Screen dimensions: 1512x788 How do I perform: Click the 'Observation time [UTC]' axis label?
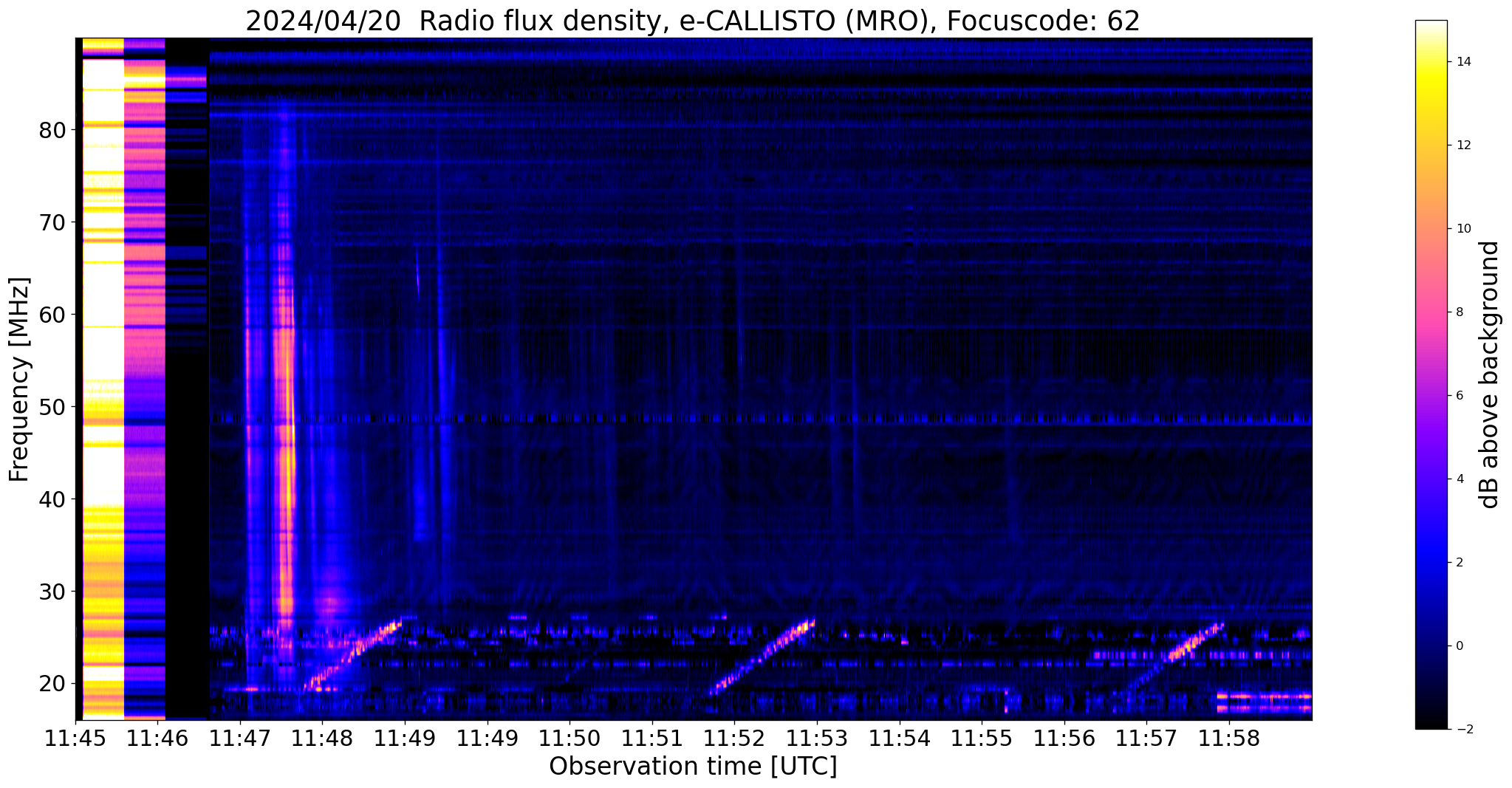point(693,767)
